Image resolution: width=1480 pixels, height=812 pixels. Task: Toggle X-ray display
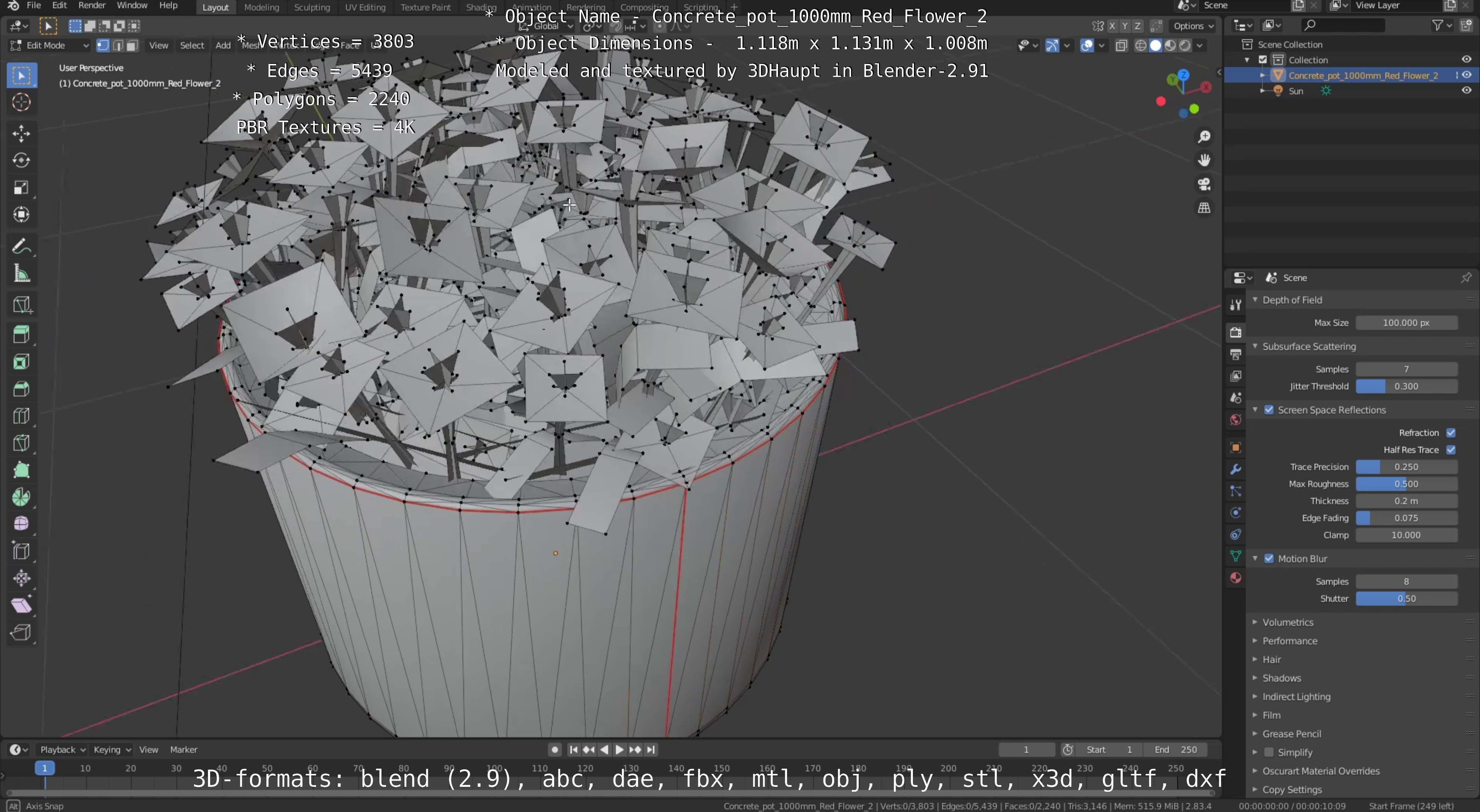pyautogui.click(x=1122, y=45)
